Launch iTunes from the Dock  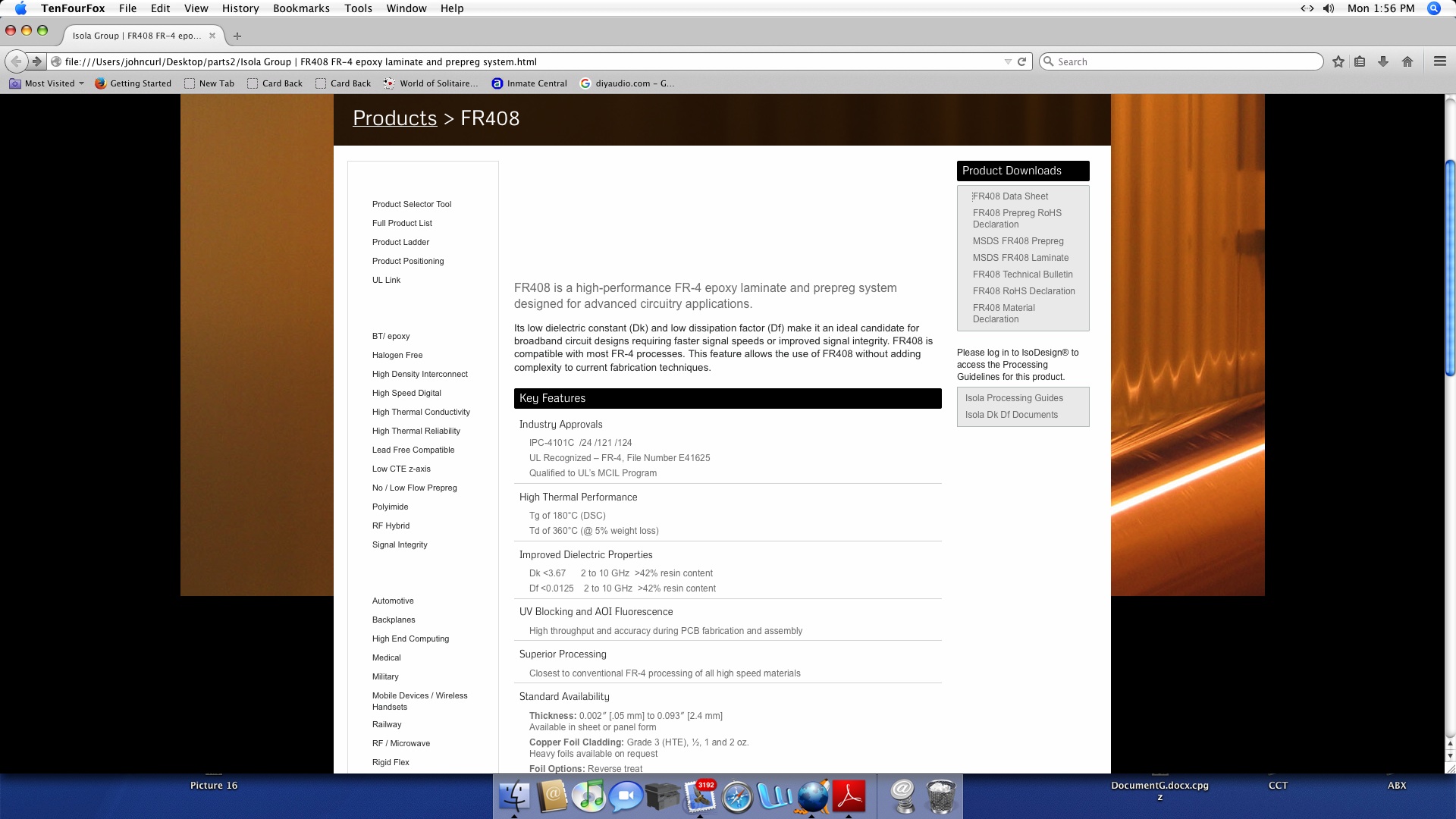click(x=588, y=796)
